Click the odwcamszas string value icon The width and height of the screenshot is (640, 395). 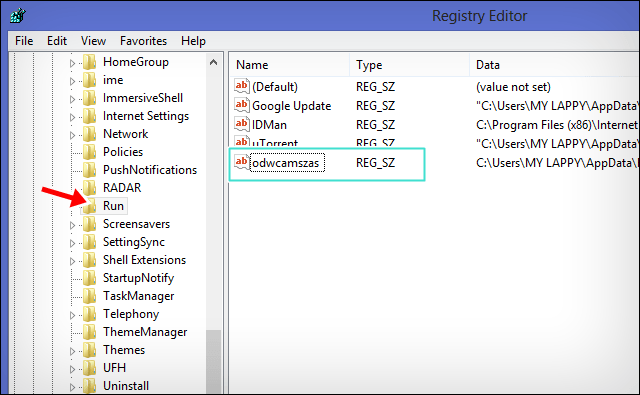242,162
